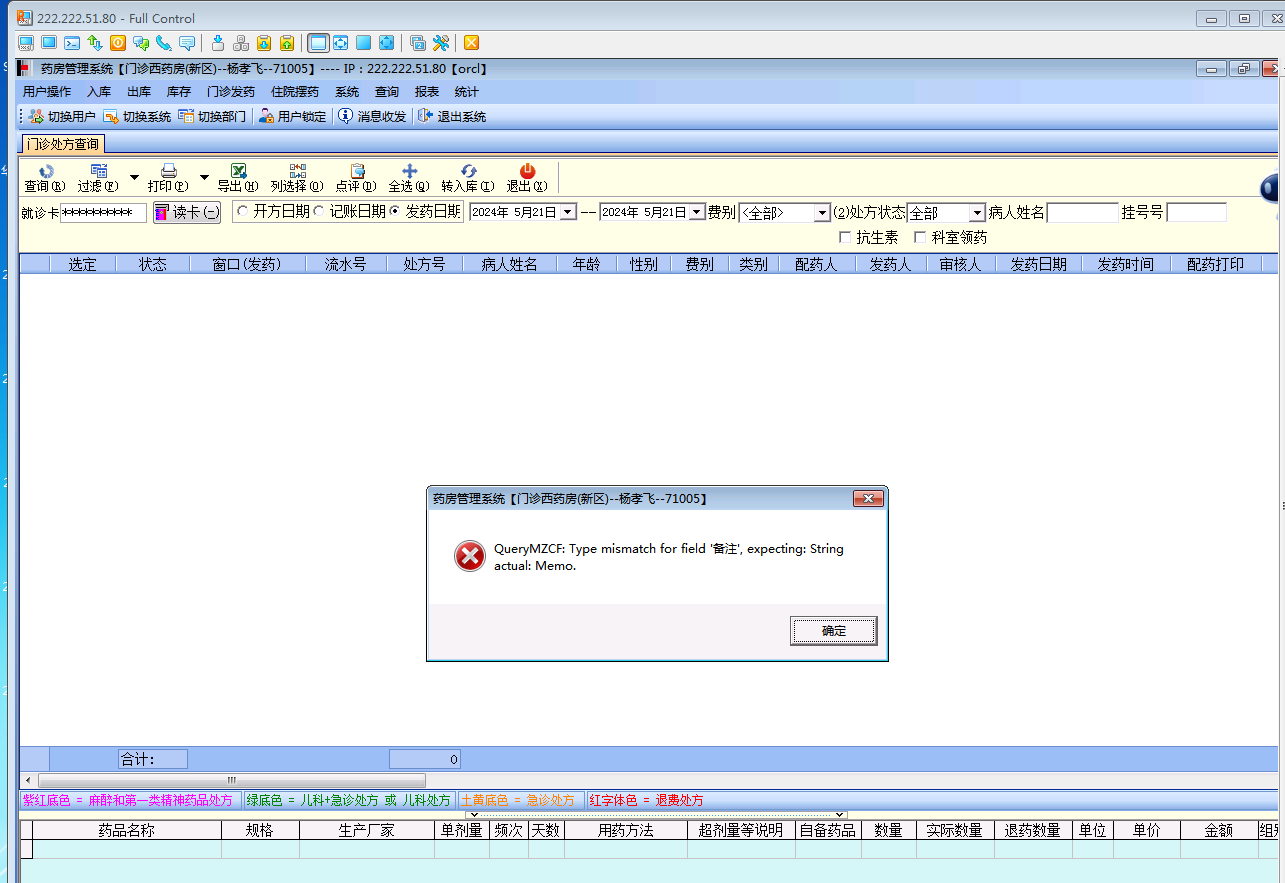This screenshot has width=1285, height=883.
Task: Close the error dialog with the red X
Action: tap(868, 498)
